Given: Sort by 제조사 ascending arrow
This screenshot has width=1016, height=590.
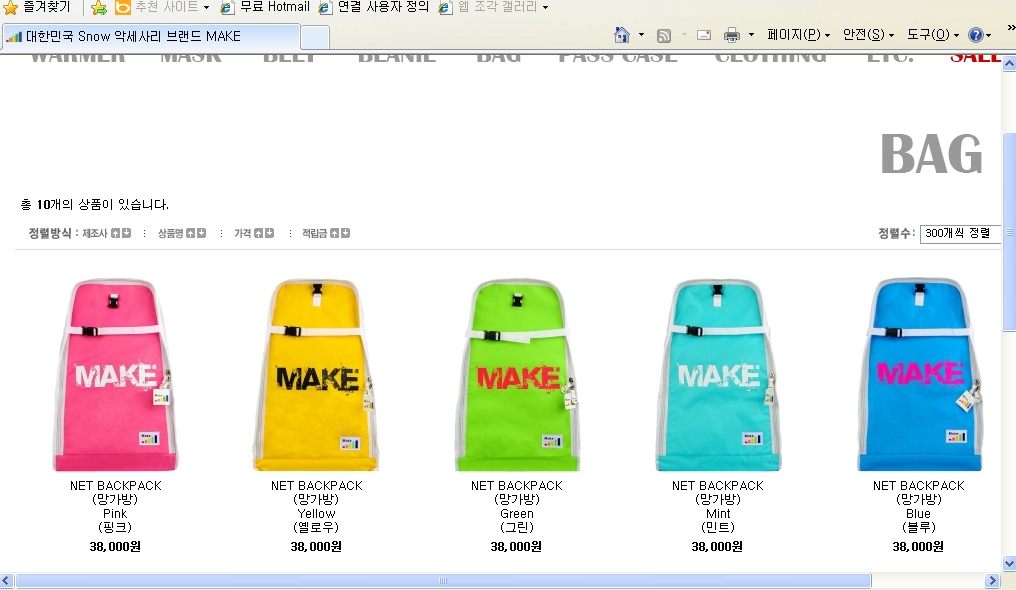Looking at the screenshot, I should pyautogui.click(x=115, y=233).
